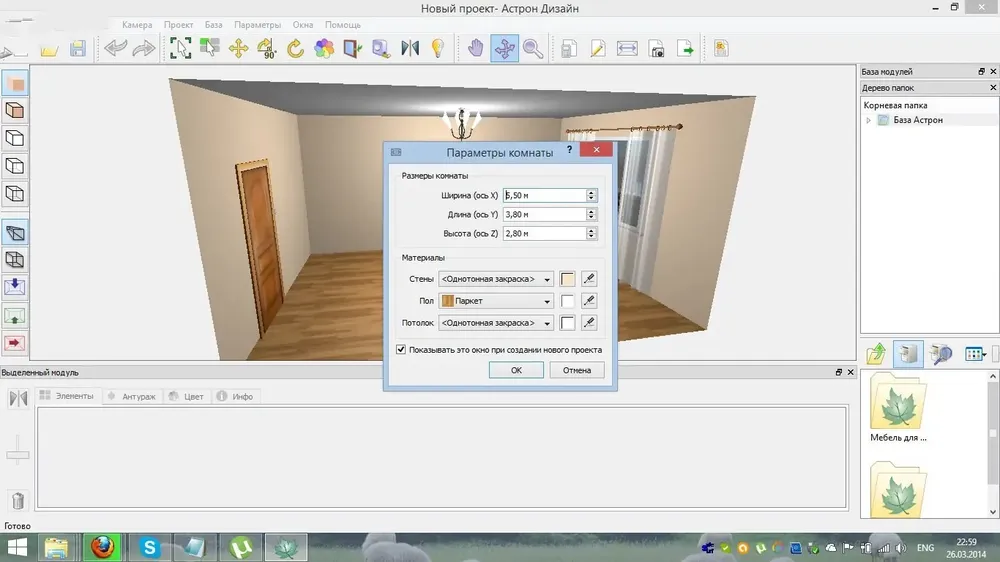The image size is (1000, 562).
Task: Open the Камера menu
Action: point(137,25)
